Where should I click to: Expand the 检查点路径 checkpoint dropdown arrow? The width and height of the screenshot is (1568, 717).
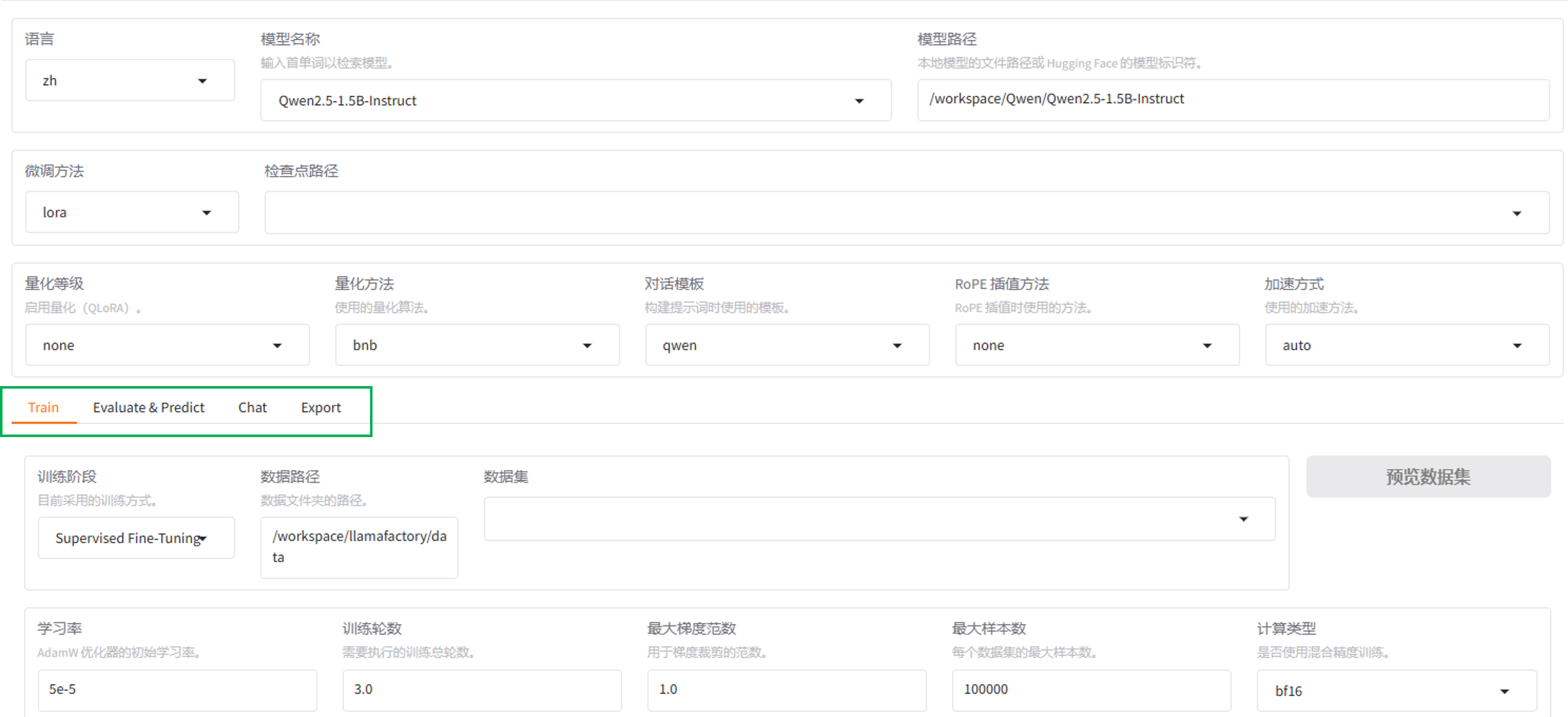[x=1516, y=213]
